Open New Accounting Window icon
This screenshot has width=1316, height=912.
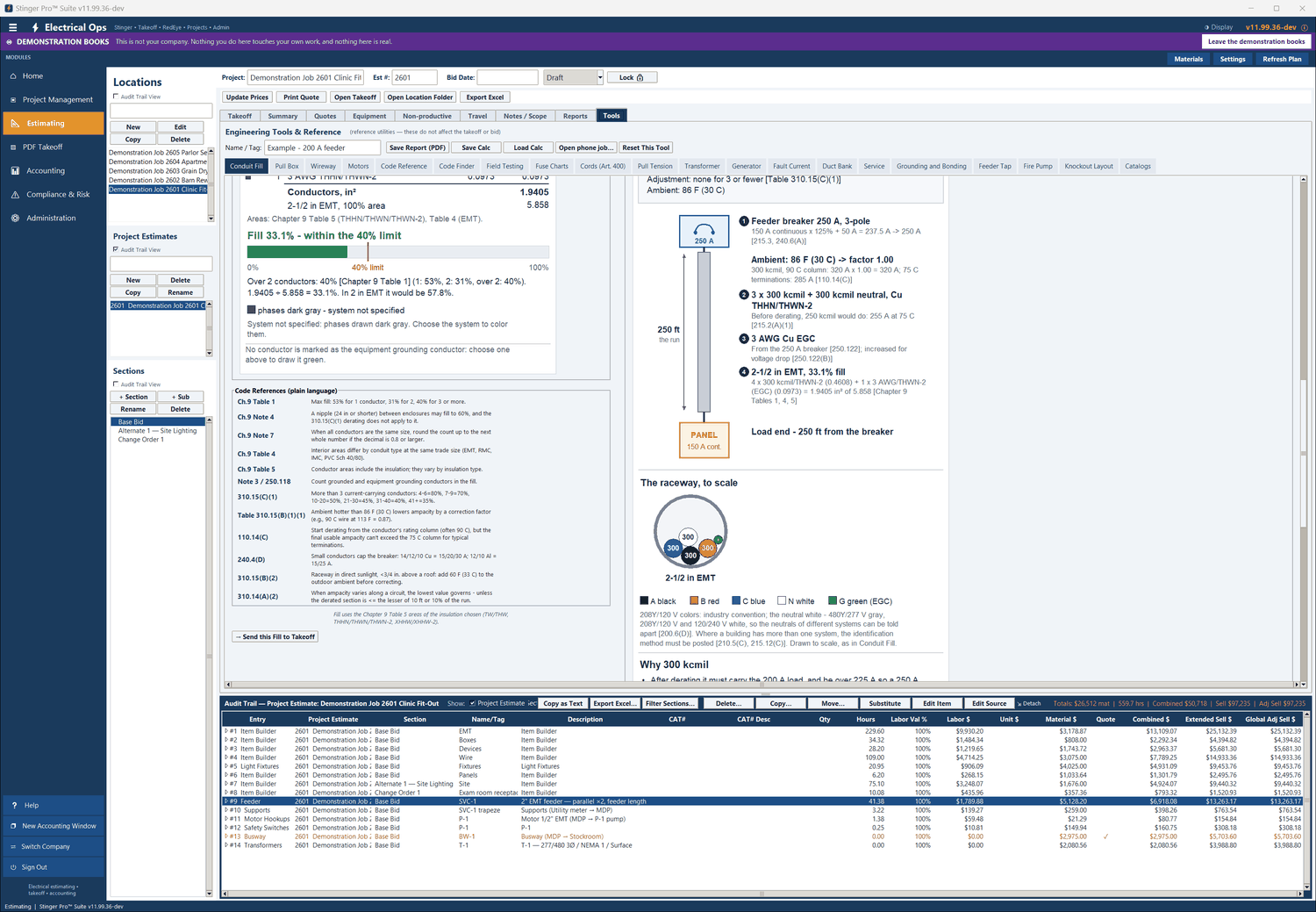[x=13, y=826]
